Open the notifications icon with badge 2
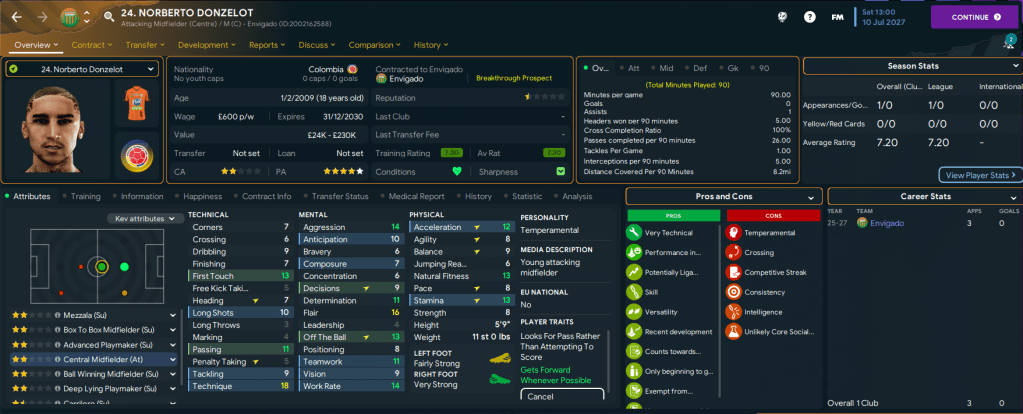Screen dimensions: 1023x414 pos(1008,43)
